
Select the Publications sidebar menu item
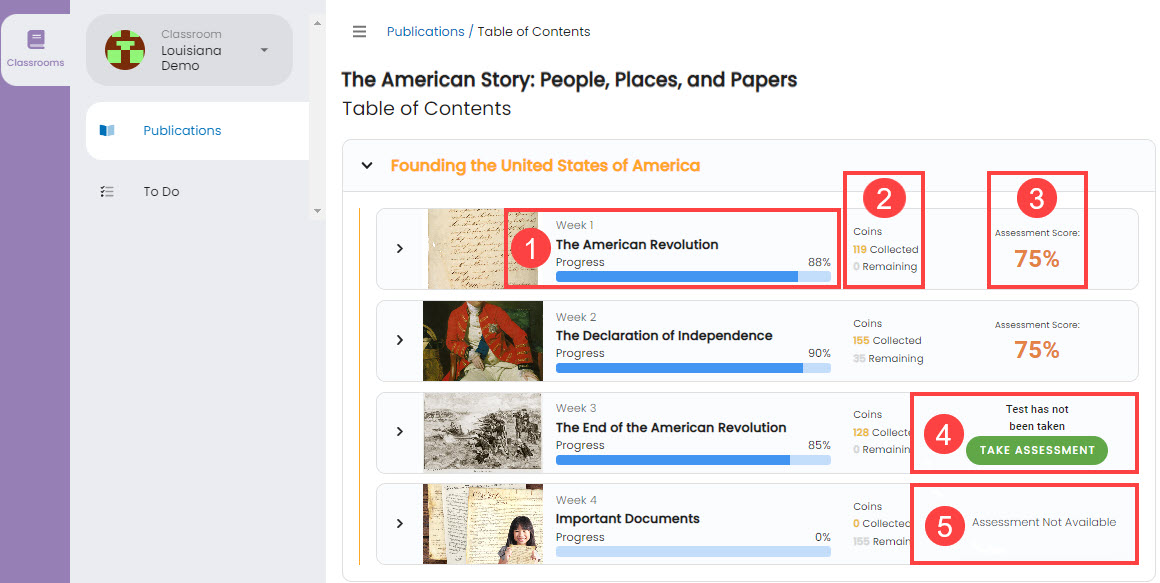point(182,130)
